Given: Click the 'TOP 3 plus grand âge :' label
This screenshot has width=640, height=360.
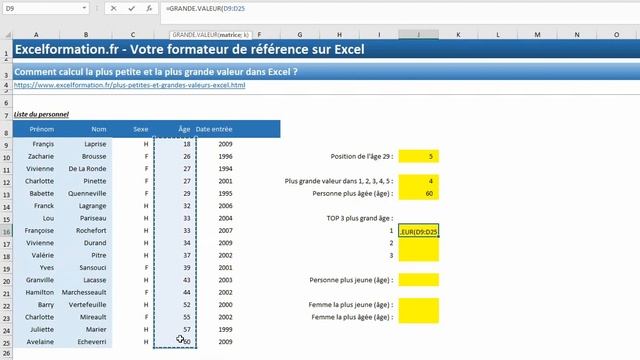Looking at the screenshot, I should pyautogui.click(x=360, y=218).
